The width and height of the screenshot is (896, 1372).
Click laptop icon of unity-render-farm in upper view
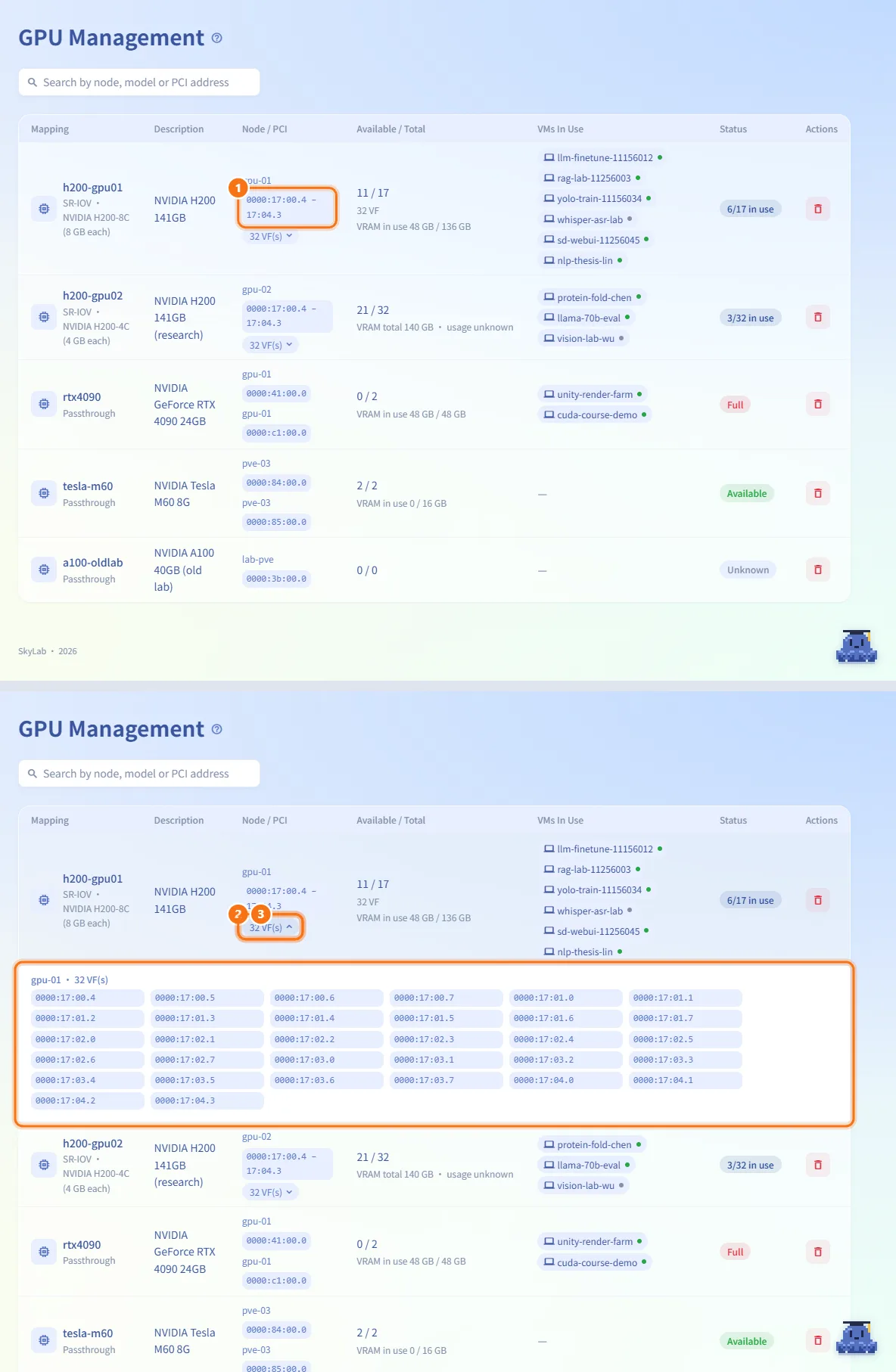(549, 394)
